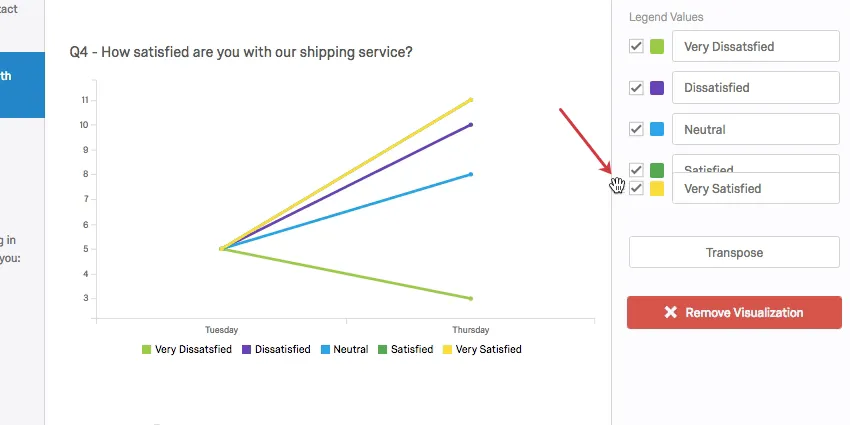Click the X icon on Remove Visualization
The image size is (850, 425).
pos(670,312)
